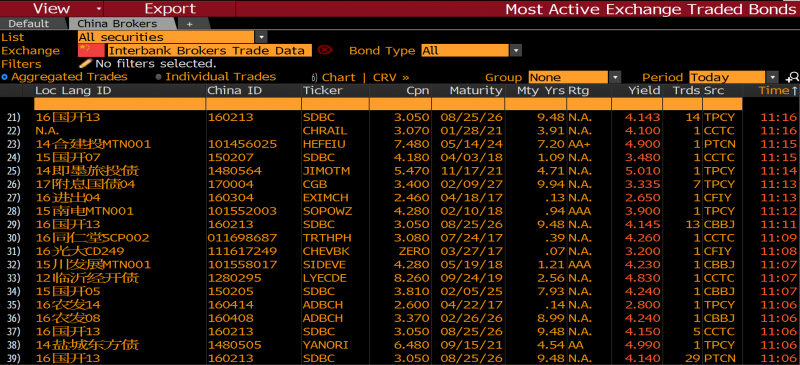The image size is (800, 365).
Task: Click the Interbank Brokers Trade Data exchange field
Action: [209, 51]
